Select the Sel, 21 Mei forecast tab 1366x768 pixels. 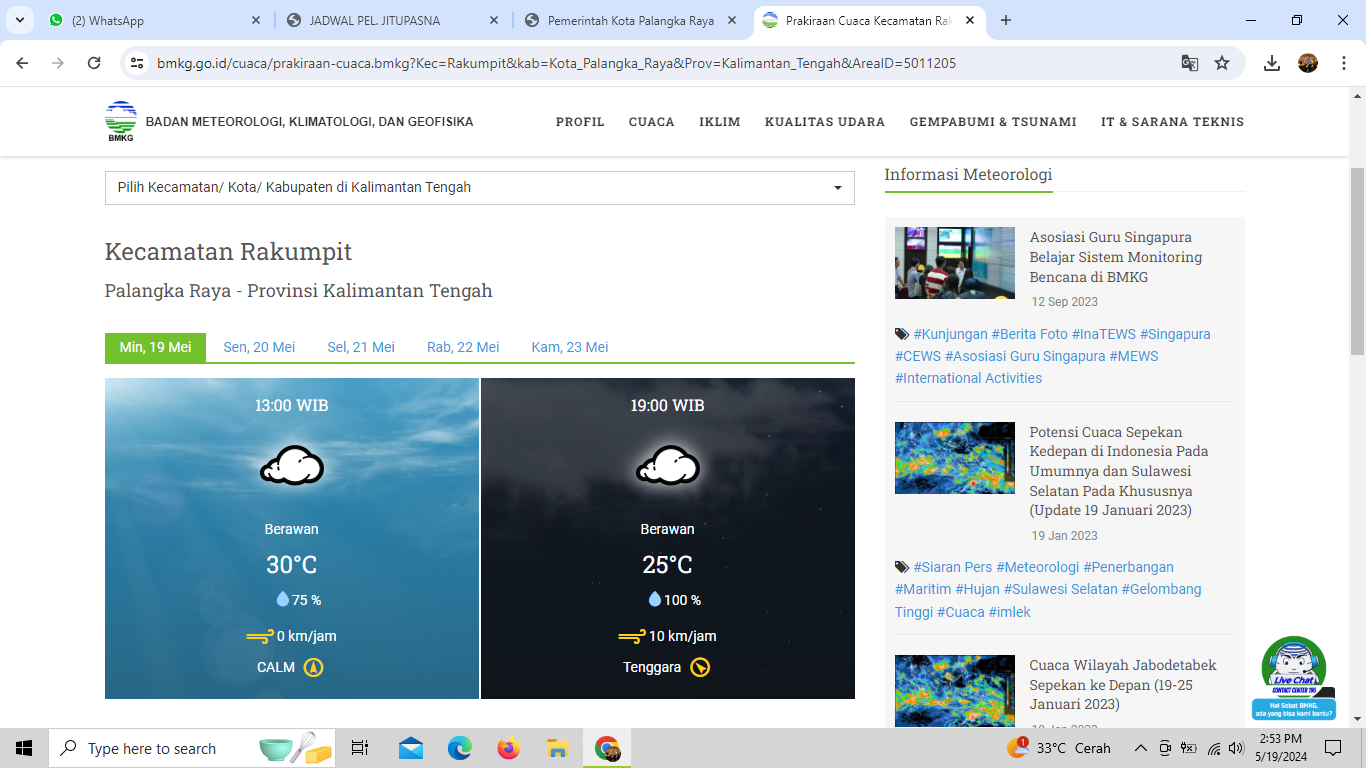[361, 347]
